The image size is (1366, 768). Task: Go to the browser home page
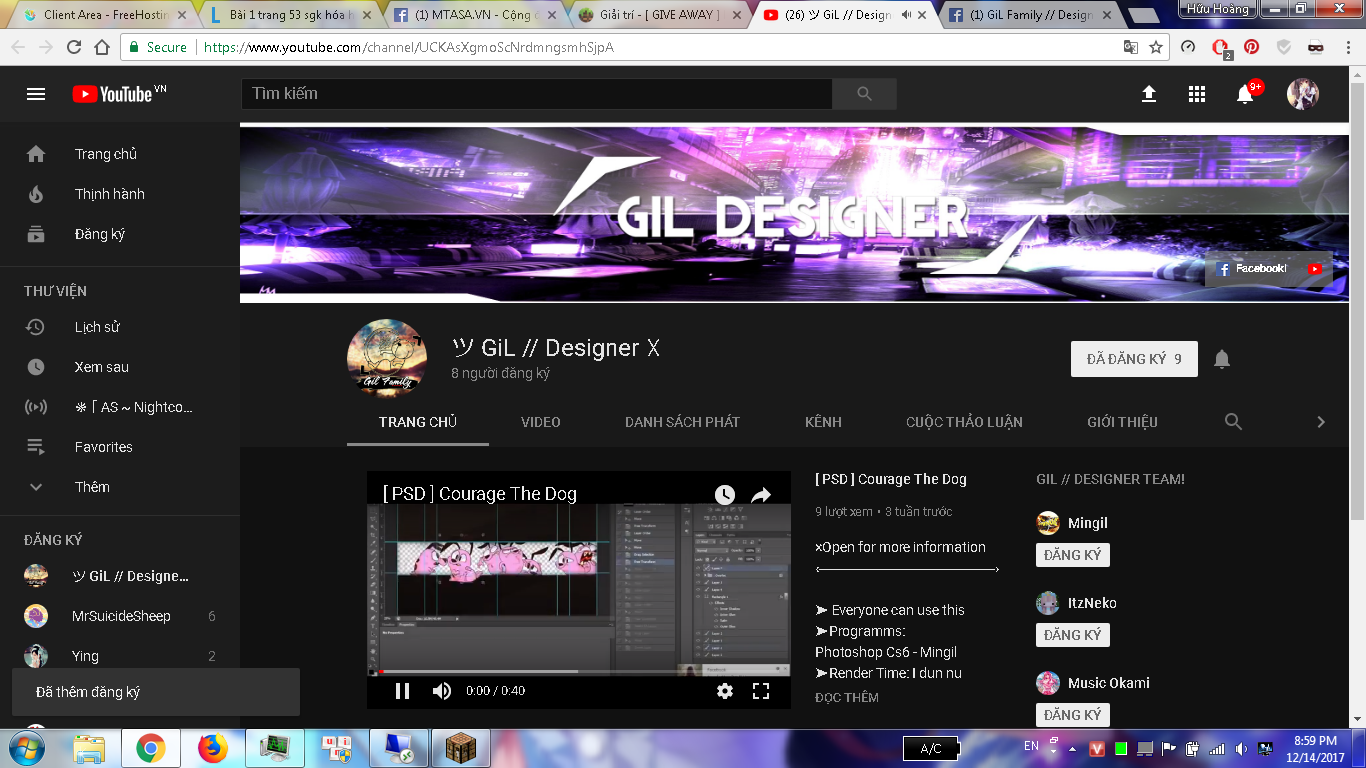click(102, 47)
